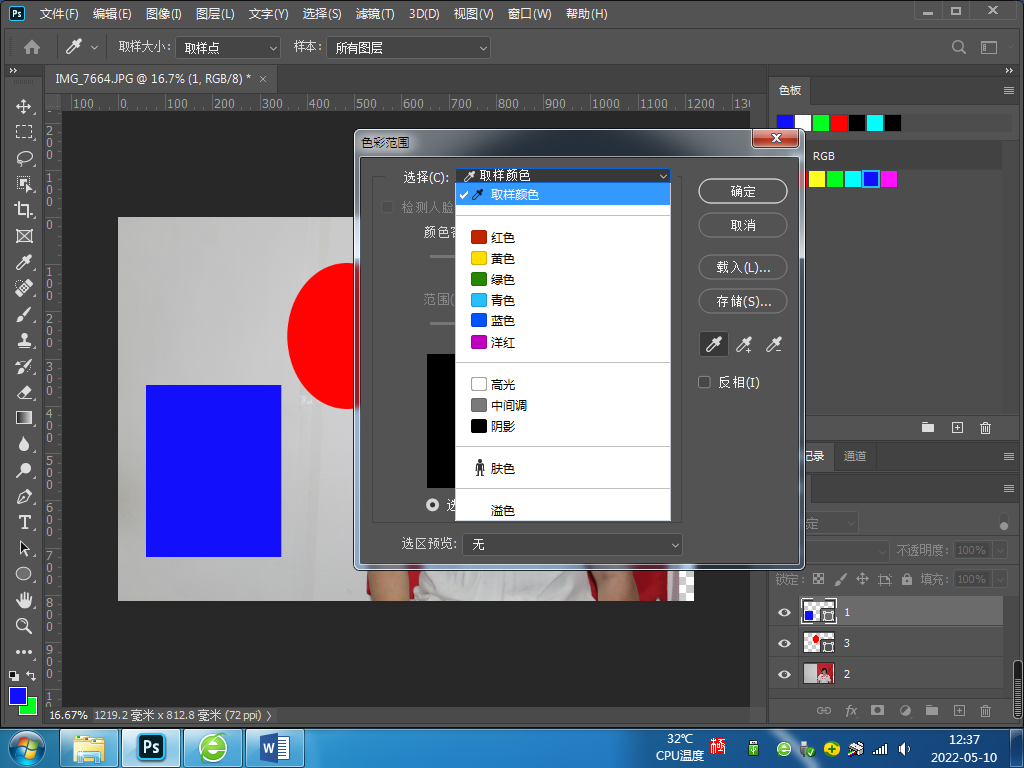This screenshot has height=768, width=1024.
Task: Select the Hand tool
Action: click(24, 600)
